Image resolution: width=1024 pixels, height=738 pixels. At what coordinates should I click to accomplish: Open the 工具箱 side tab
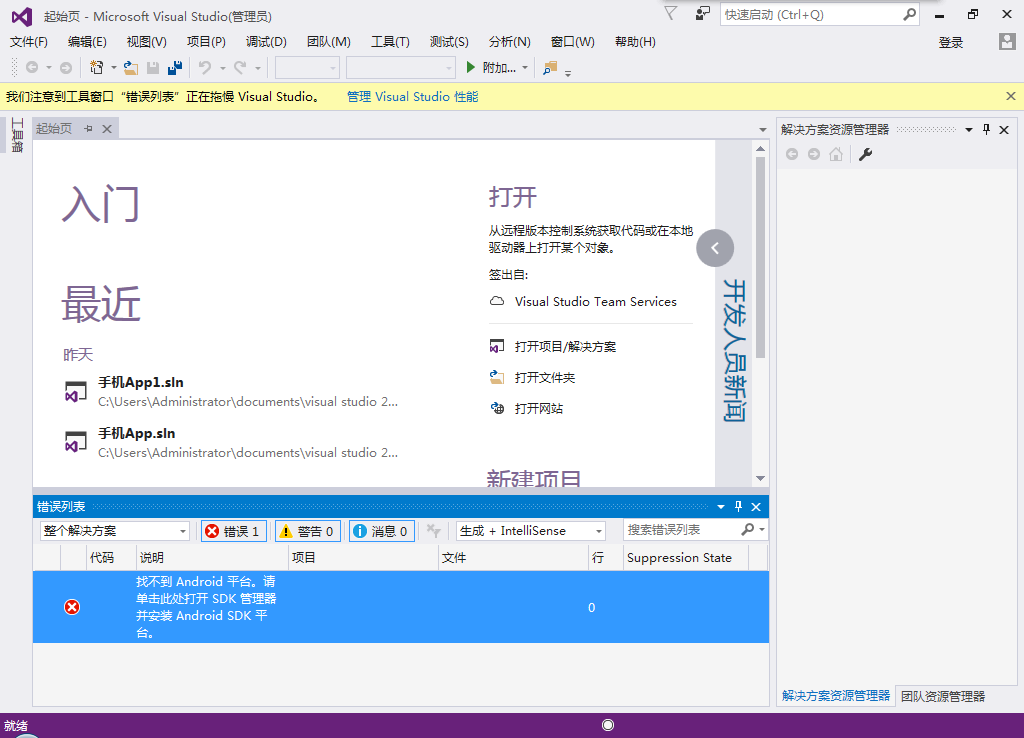(17, 135)
